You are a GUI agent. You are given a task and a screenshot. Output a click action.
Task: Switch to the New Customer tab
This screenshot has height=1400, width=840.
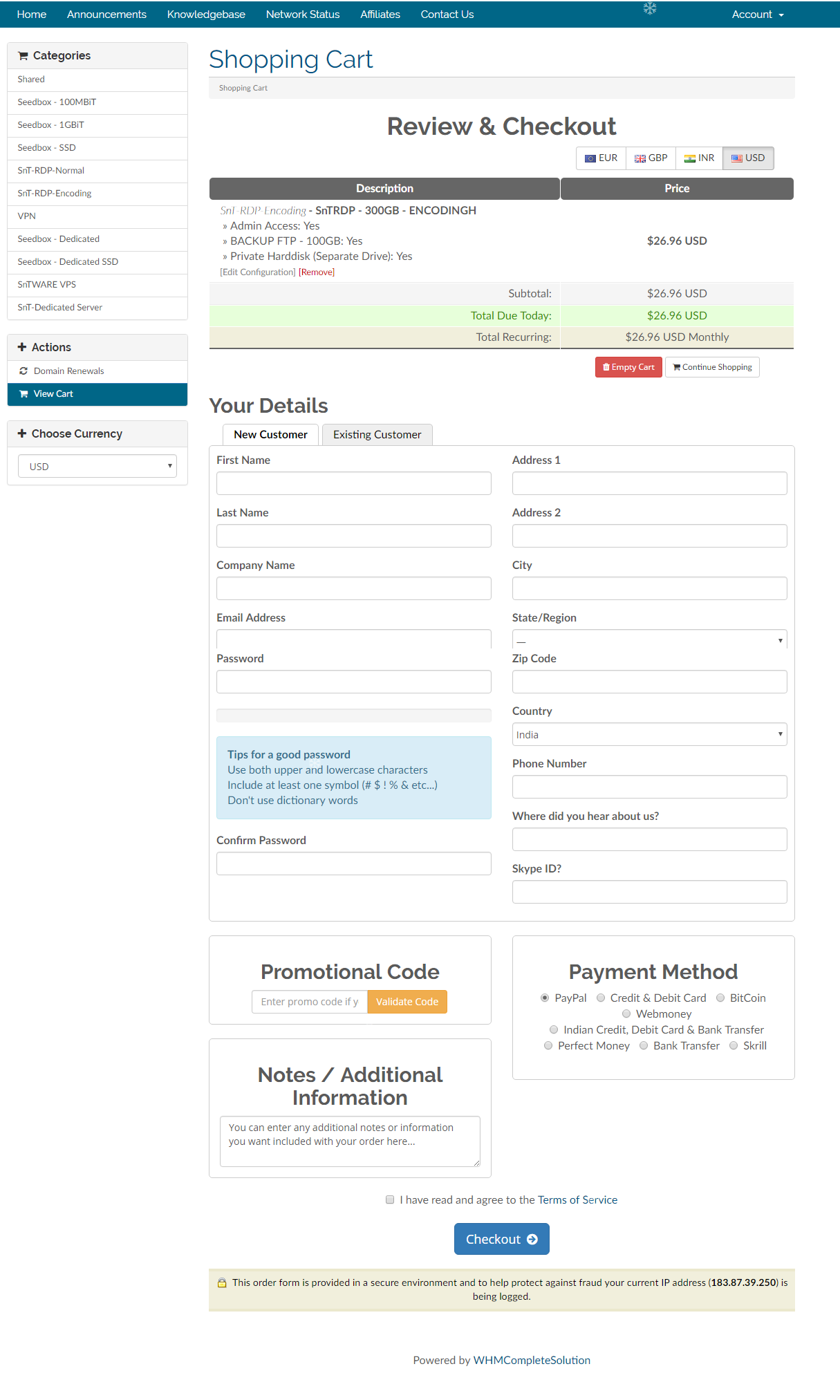(x=270, y=435)
